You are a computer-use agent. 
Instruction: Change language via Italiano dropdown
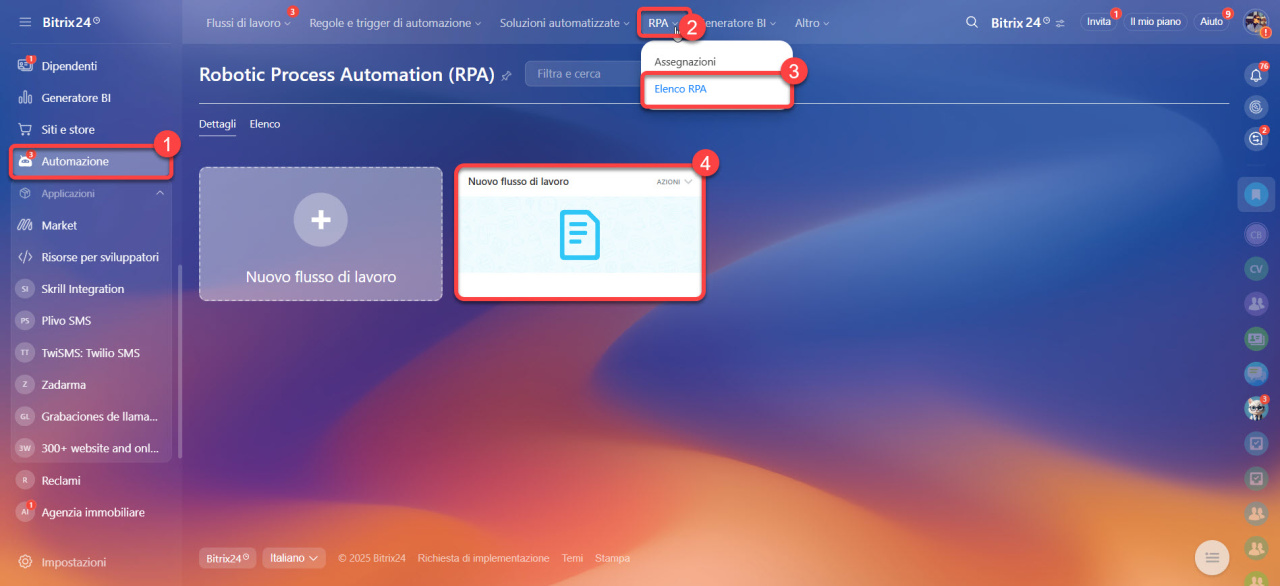click(294, 558)
